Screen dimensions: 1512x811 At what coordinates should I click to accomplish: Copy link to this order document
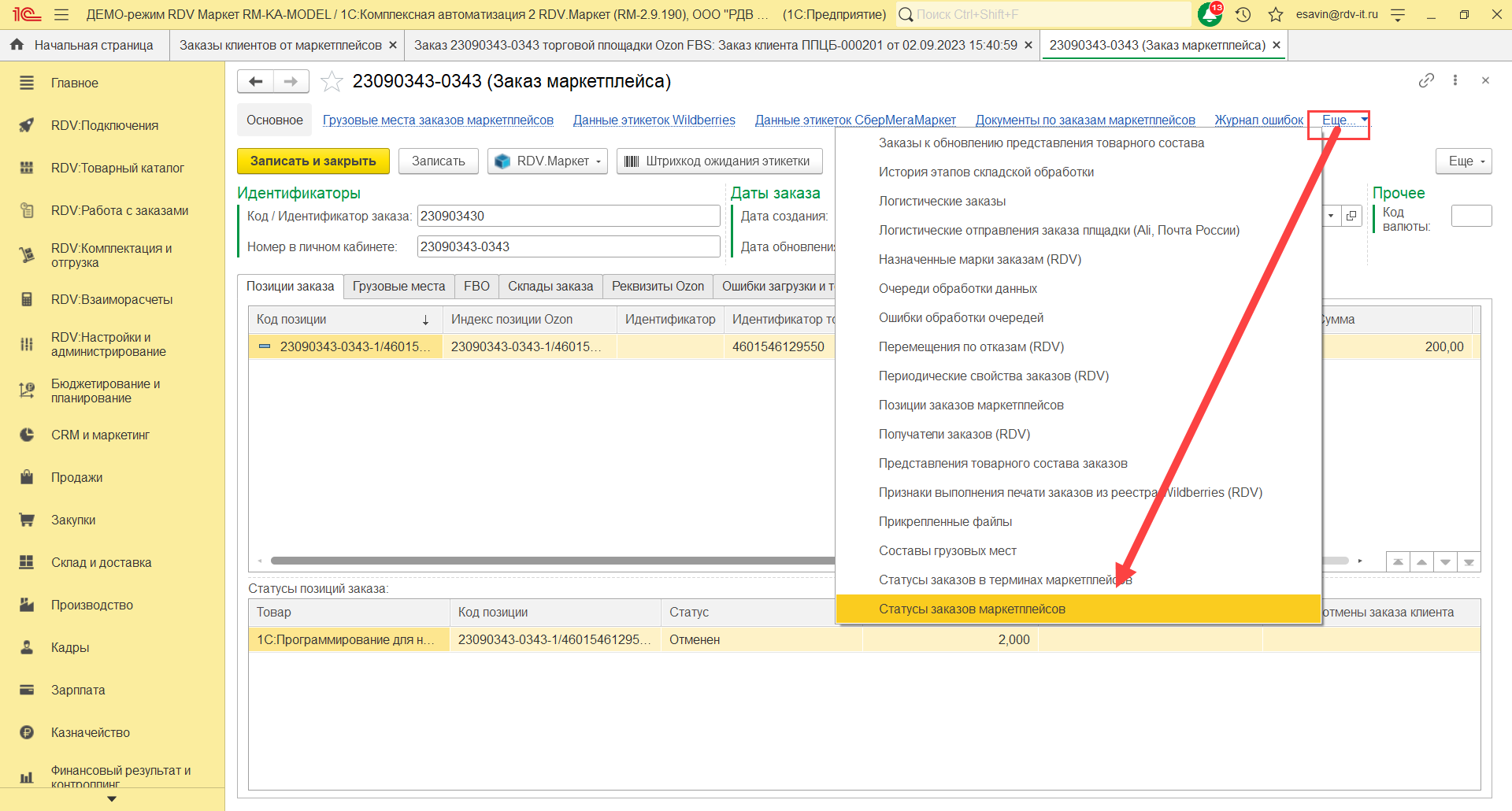tap(1426, 80)
